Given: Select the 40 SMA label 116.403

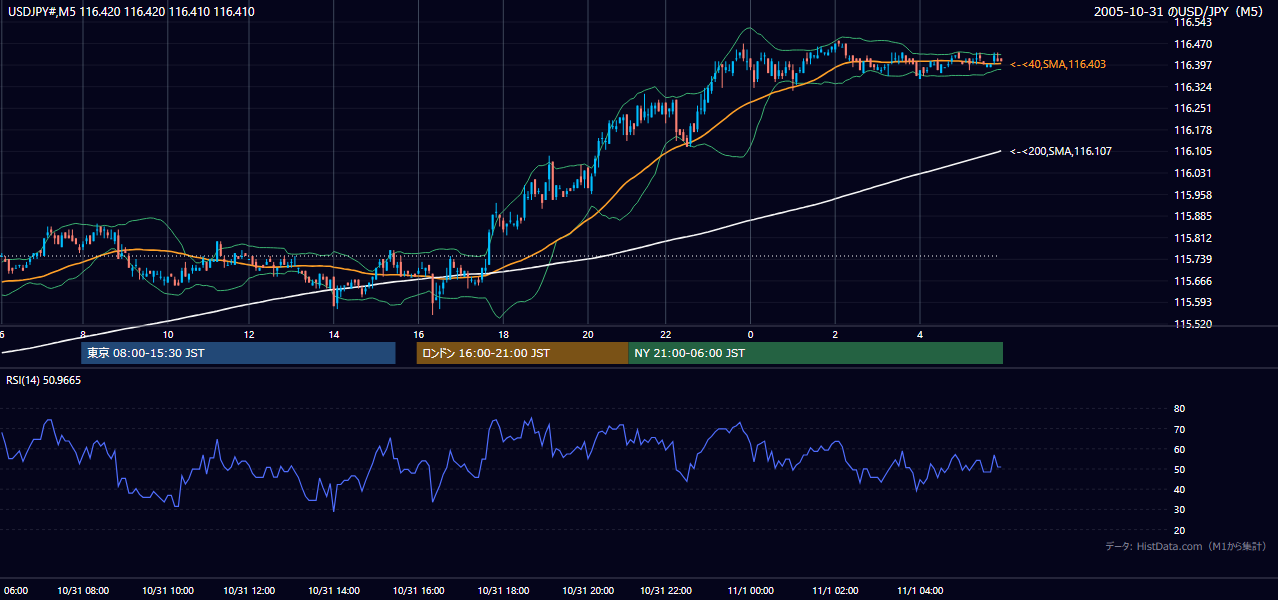Looking at the screenshot, I should click(x=1058, y=64).
